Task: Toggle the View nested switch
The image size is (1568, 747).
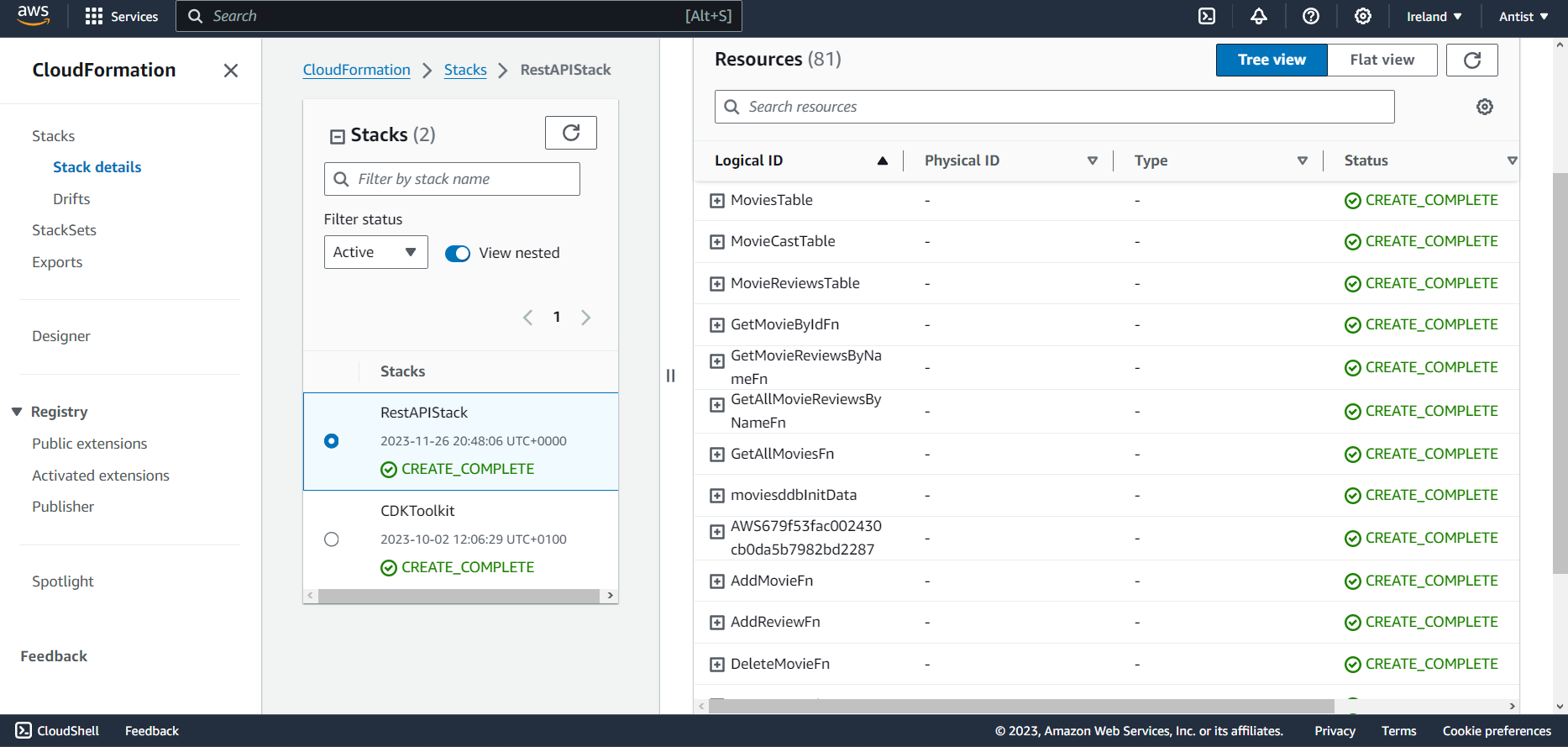Action: pyautogui.click(x=458, y=254)
